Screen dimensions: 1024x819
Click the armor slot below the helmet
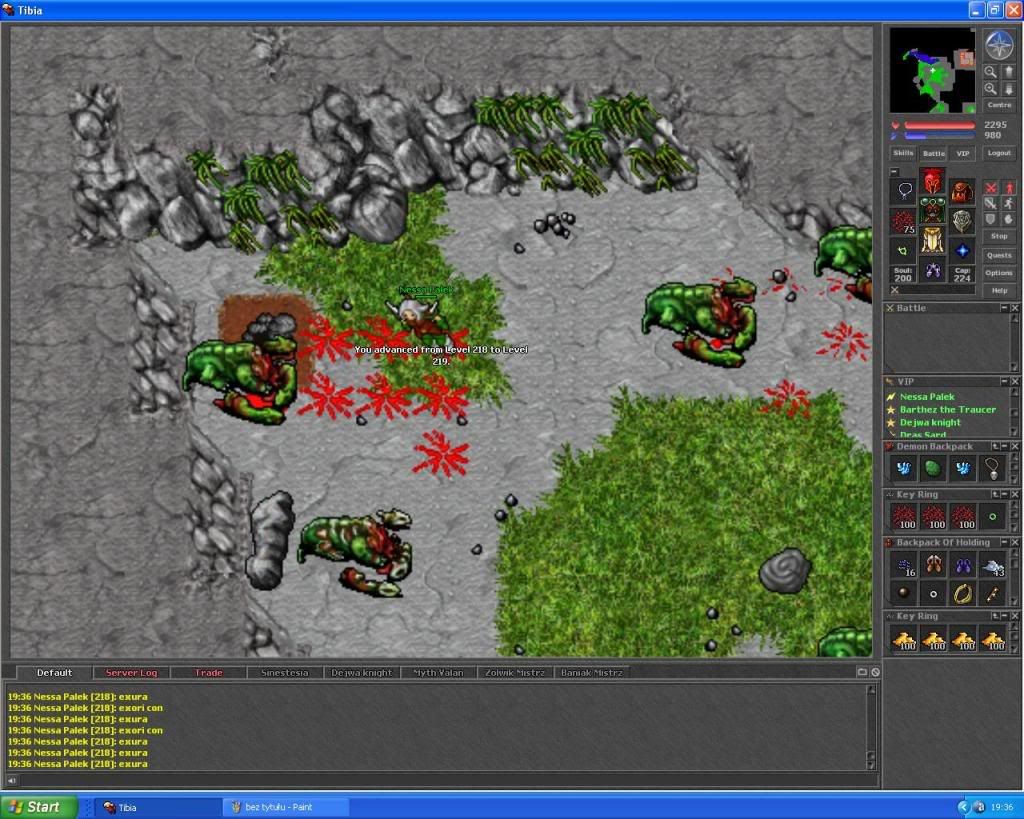point(933,210)
